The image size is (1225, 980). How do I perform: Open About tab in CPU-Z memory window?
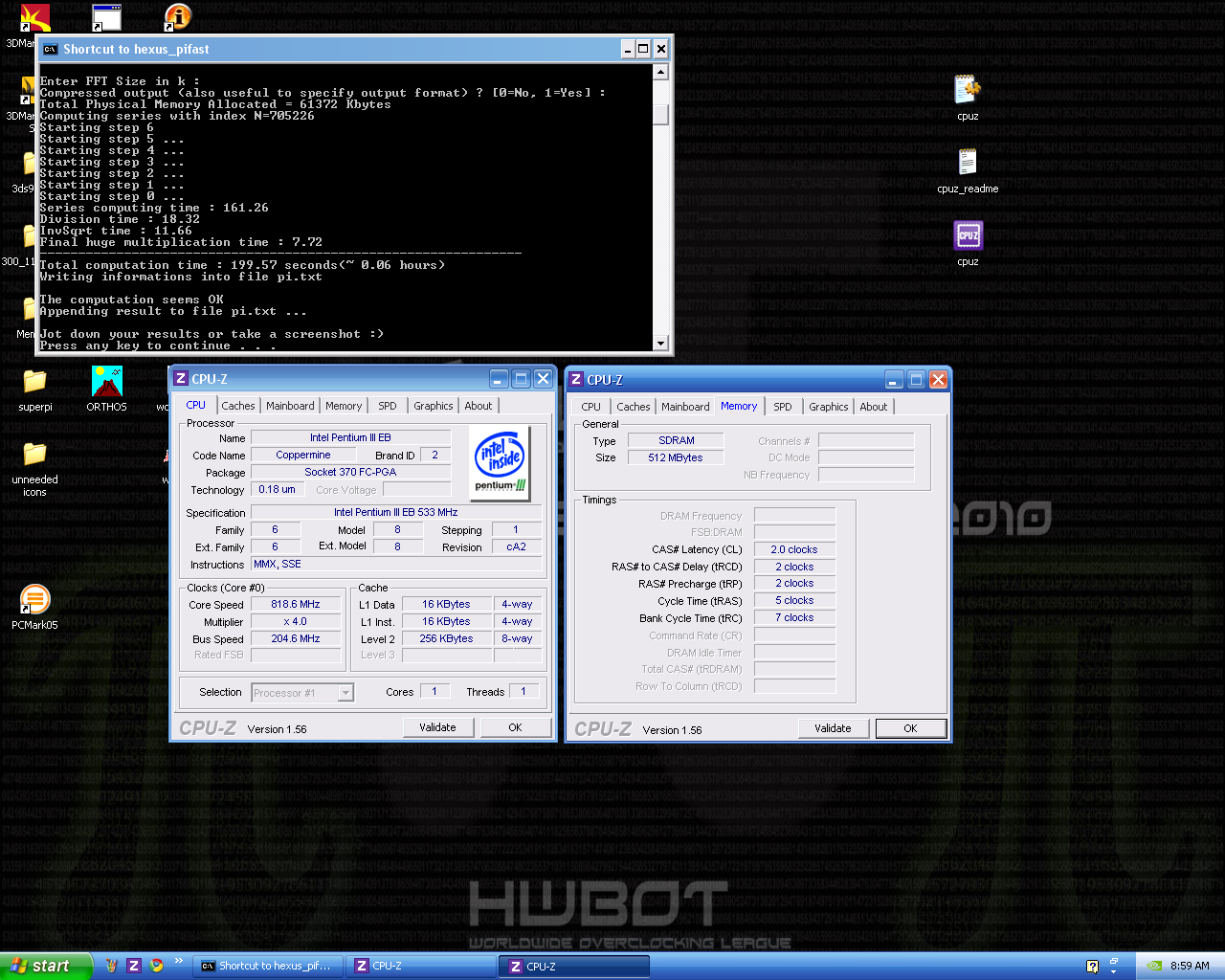[874, 407]
